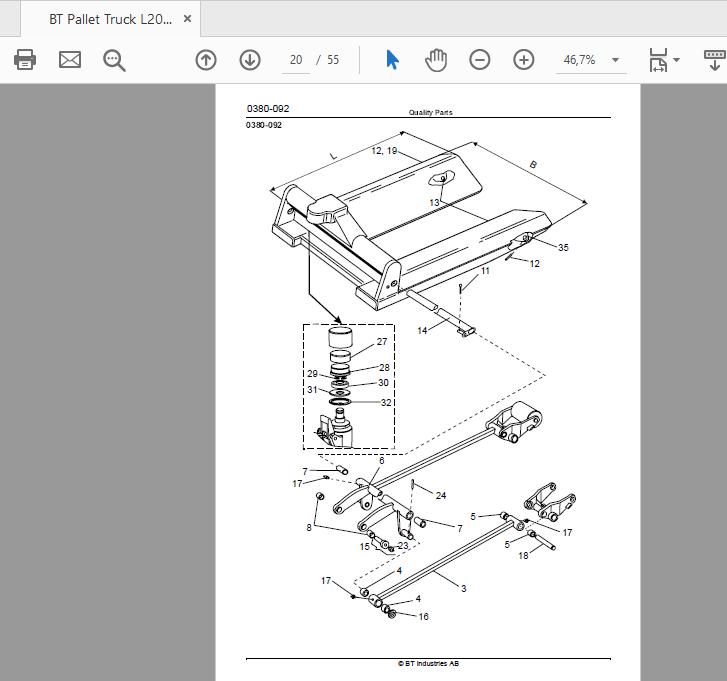
Task: Click part number 16 label
Action: tap(424, 617)
